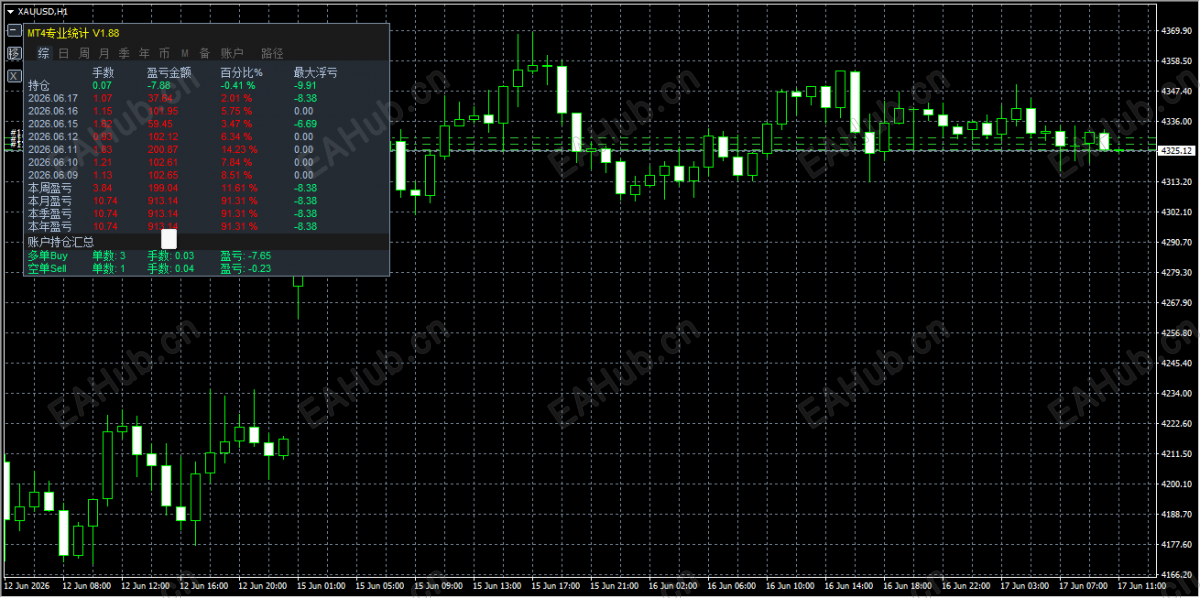Click the 账户持仓汇总 section header
1200x598 pixels.
(x=60, y=242)
